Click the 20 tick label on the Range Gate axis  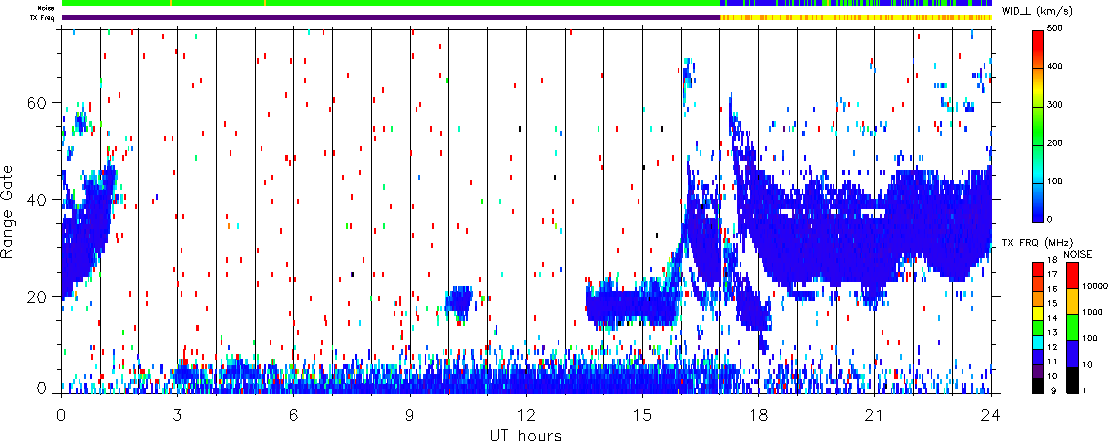point(38,297)
